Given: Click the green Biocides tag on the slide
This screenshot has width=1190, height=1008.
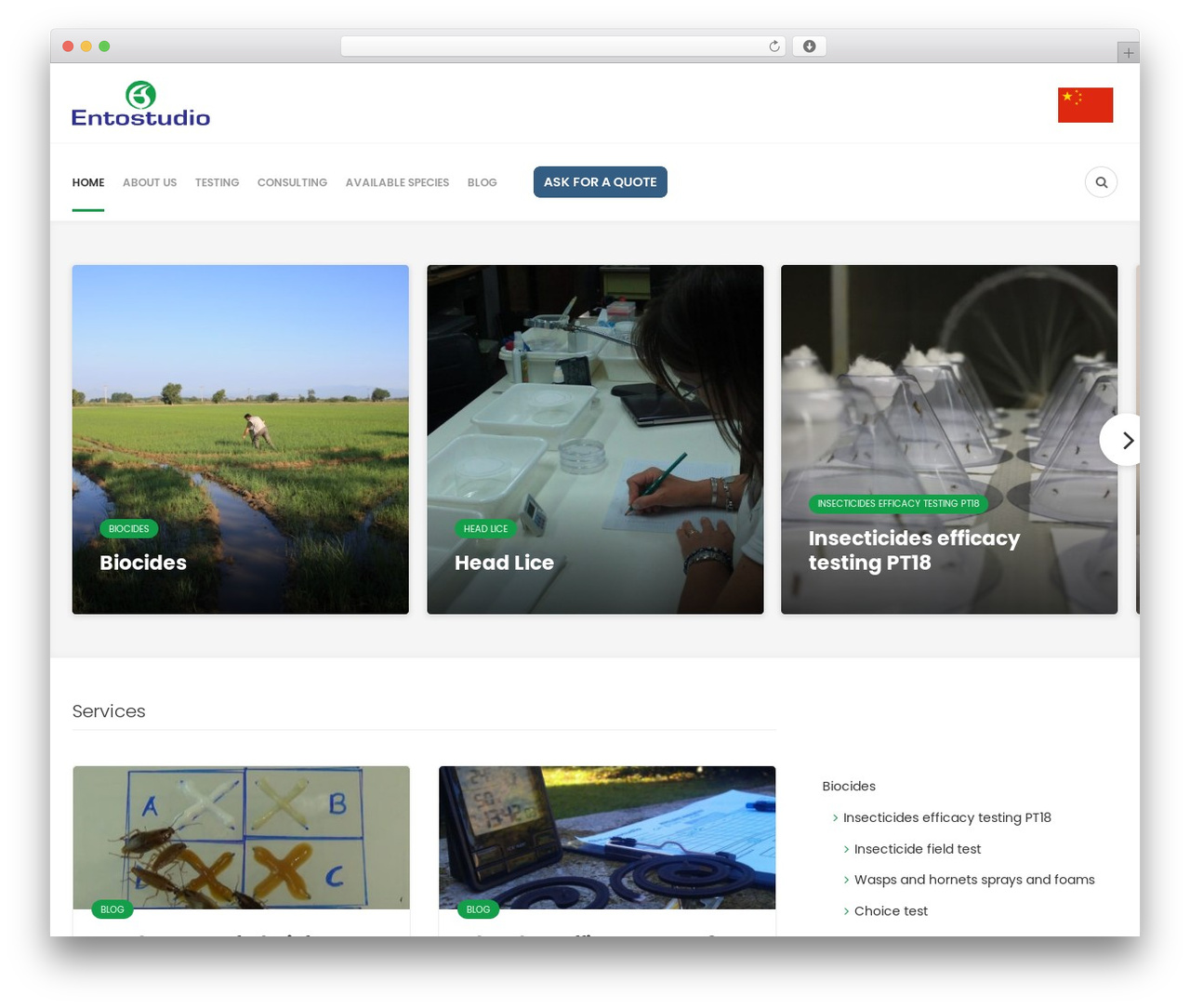Looking at the screenshot, I should (x=129, y=528).
